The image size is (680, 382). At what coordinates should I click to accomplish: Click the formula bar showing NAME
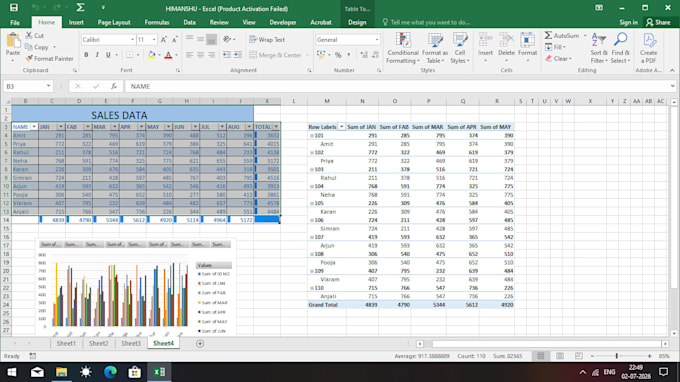(x=399, y=86)
